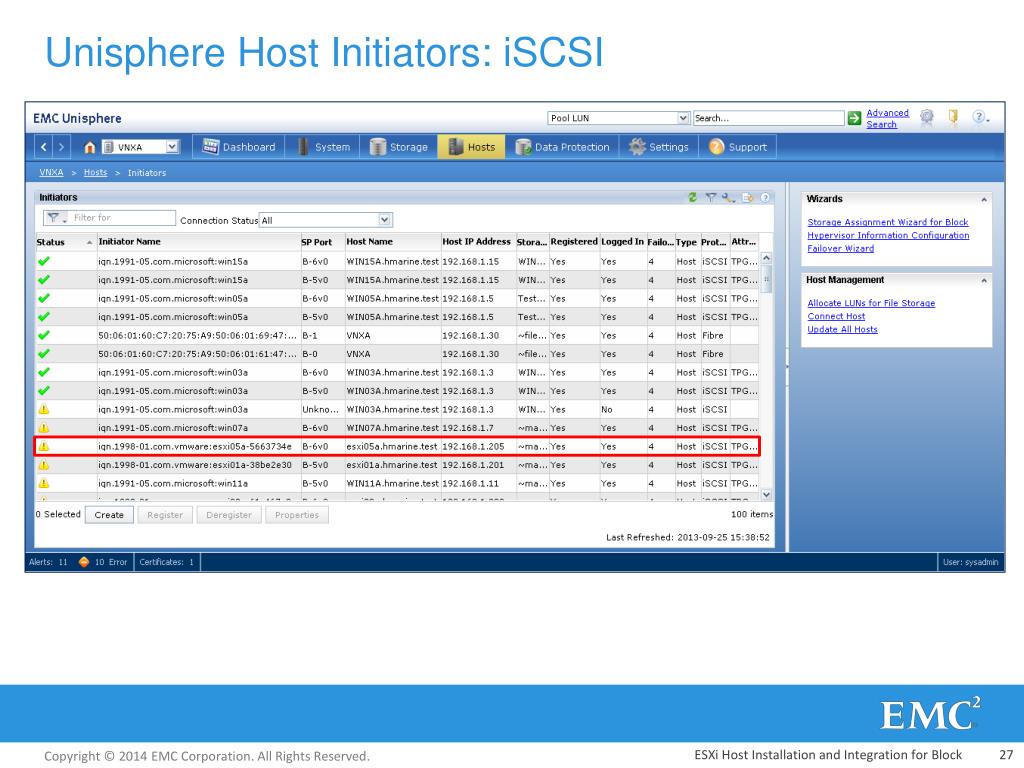This screenshot has width=1024, height=768.
Task: Click the funnel icon in Filter for box
Action: [55, 217]
